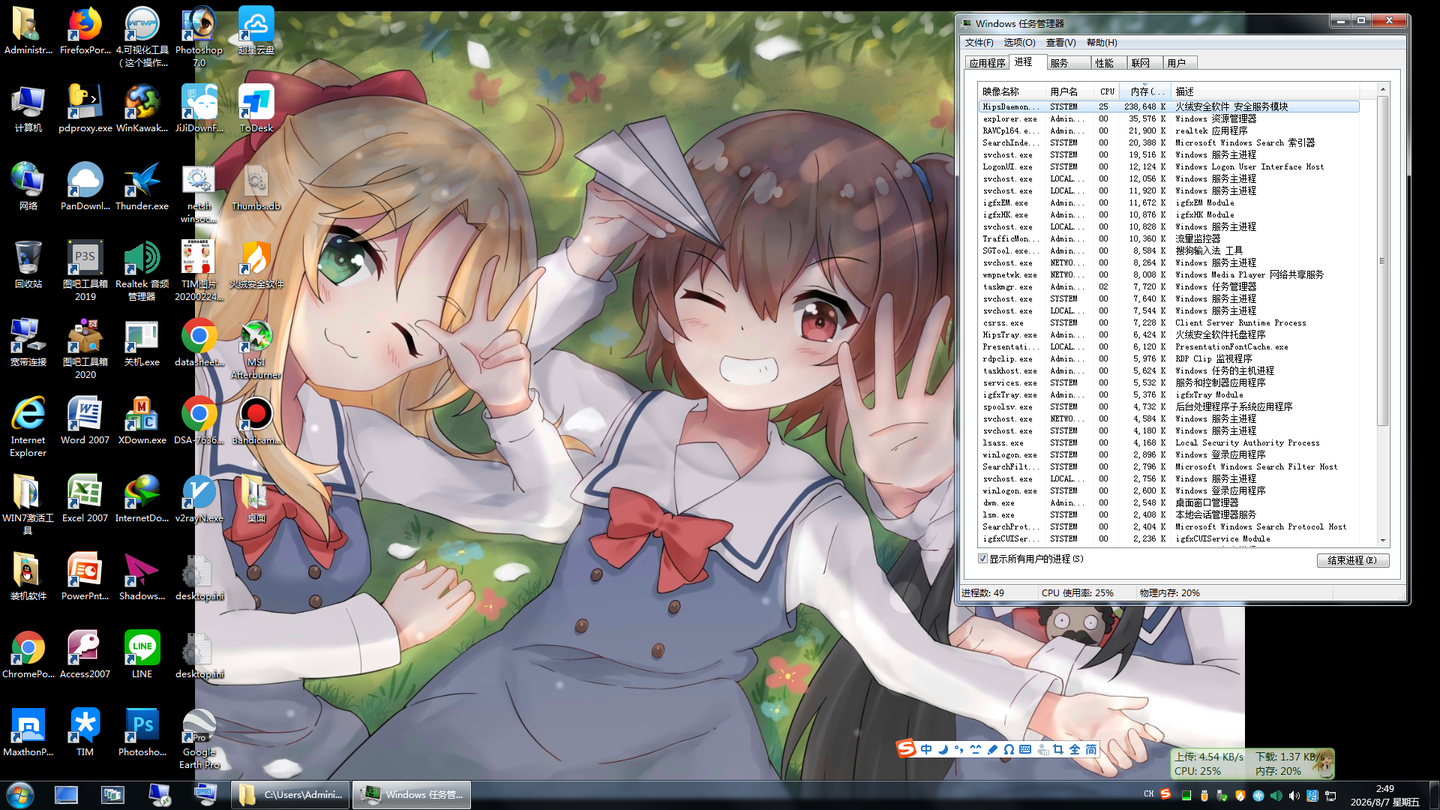The height and width of the screenshot is (810, 1440).
Task: Select the Excel 2007 desktop icon
Action: click(85, 500)
